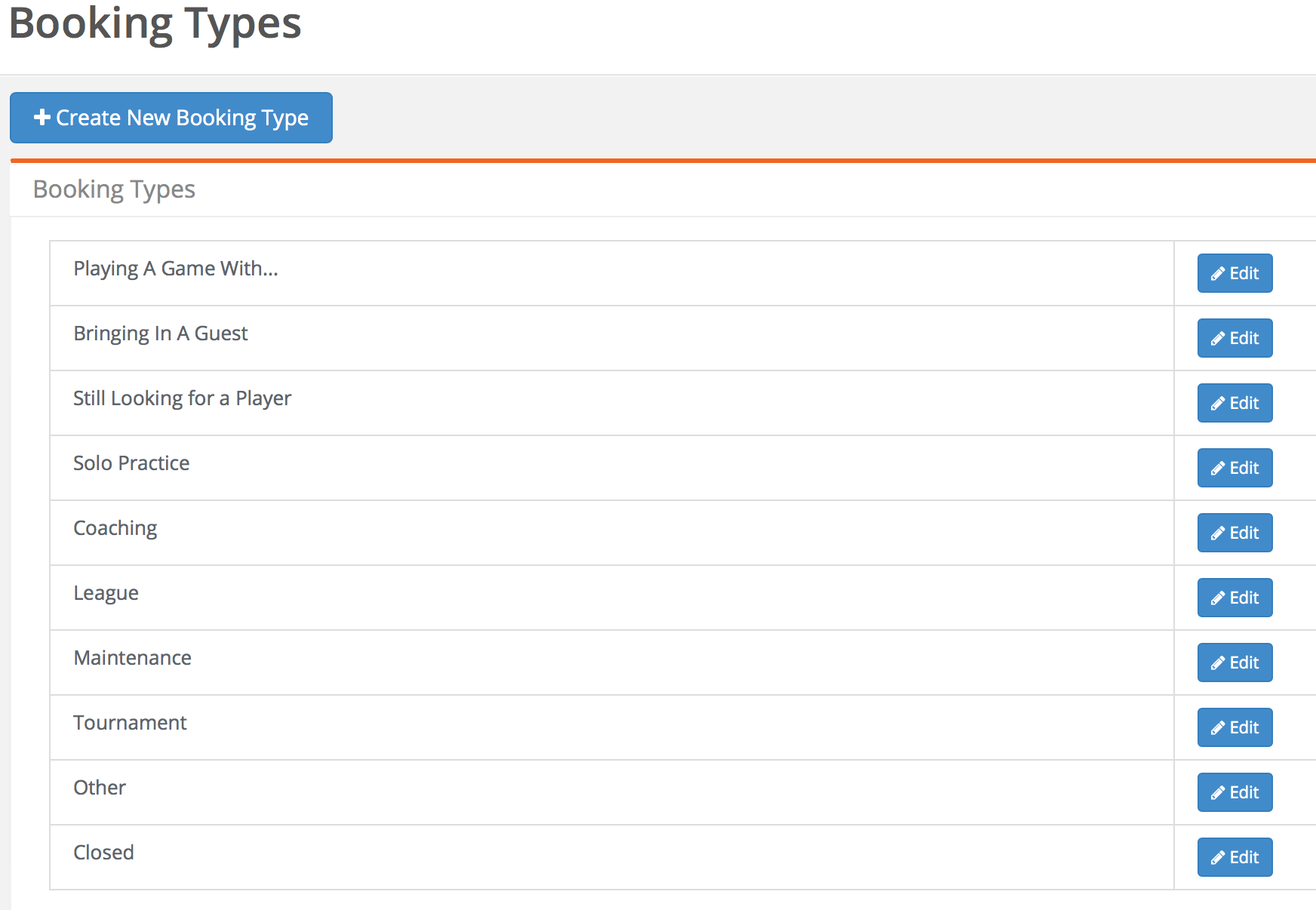Click the pencil icon on Solo Practice row
This screenshot has height=910, width=1316.
[1217, 468]
